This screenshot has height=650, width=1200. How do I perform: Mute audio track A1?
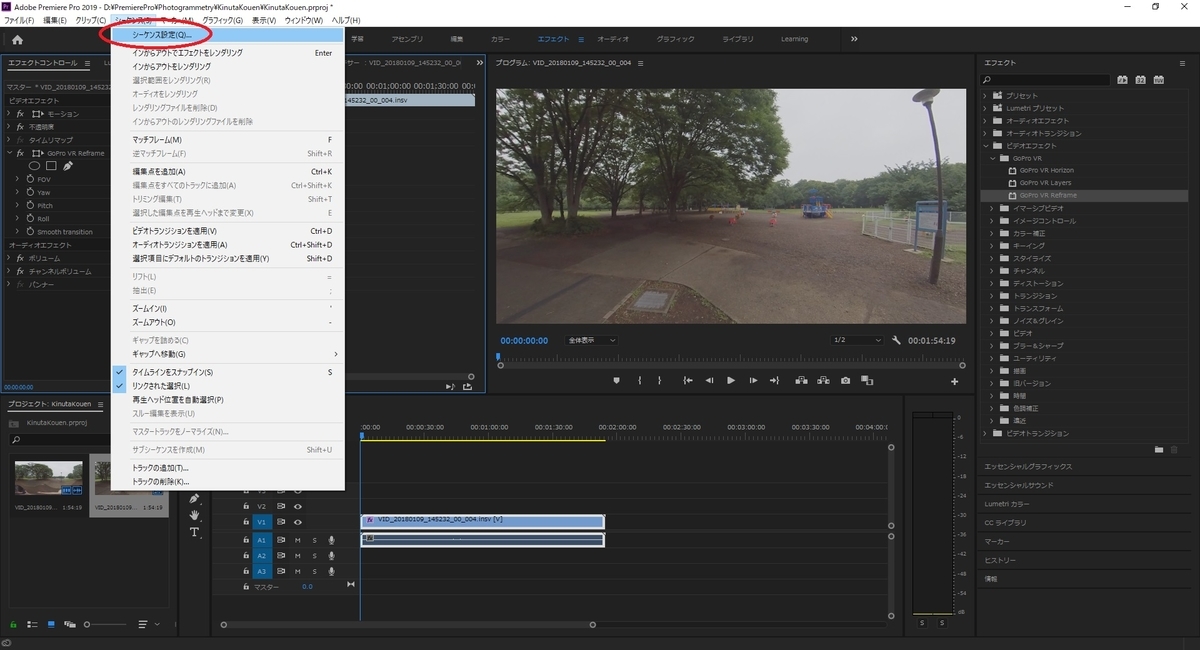click(297, 540)
